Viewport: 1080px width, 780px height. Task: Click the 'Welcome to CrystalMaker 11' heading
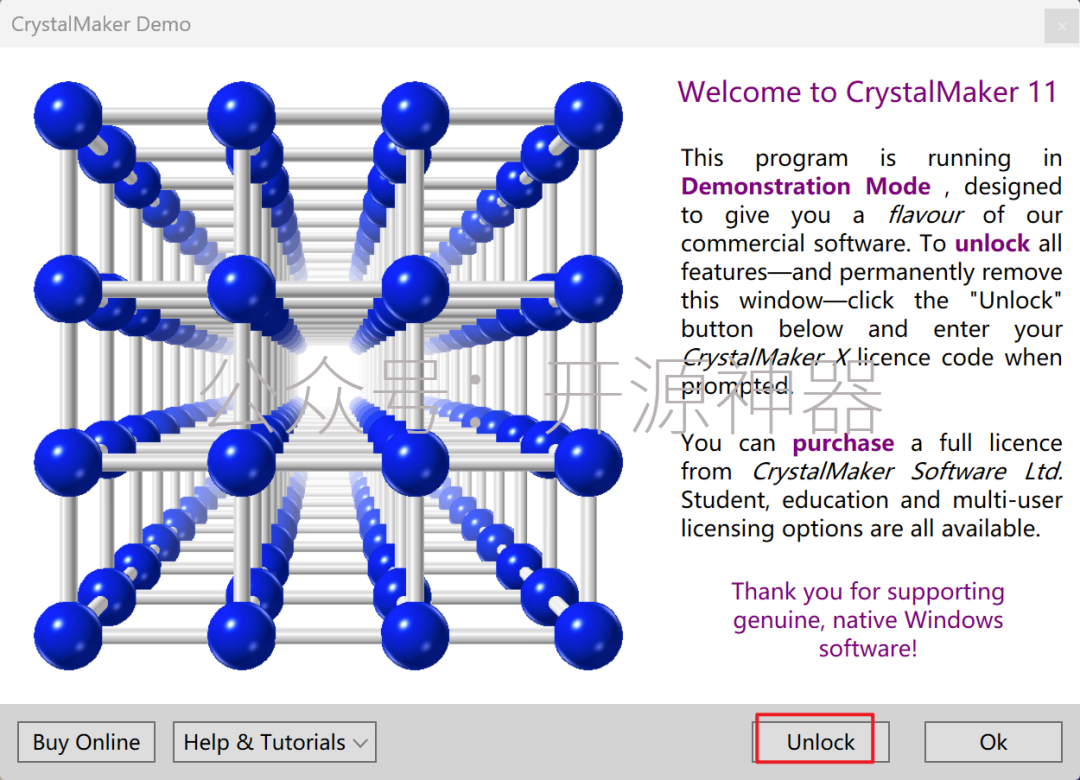pyautogui.click(x=867, y=92)
